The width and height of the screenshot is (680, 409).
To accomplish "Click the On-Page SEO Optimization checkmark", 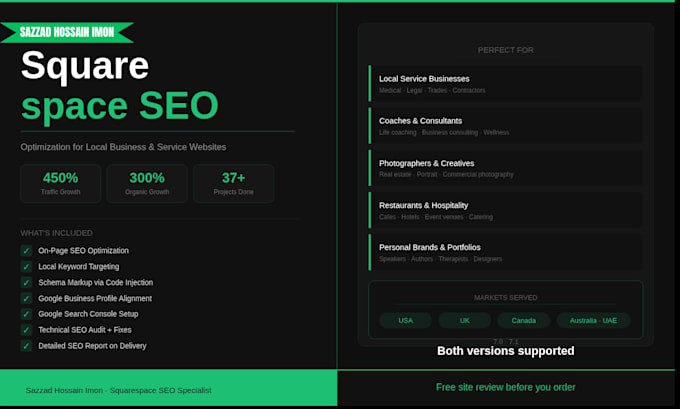I will pos(26,251).
